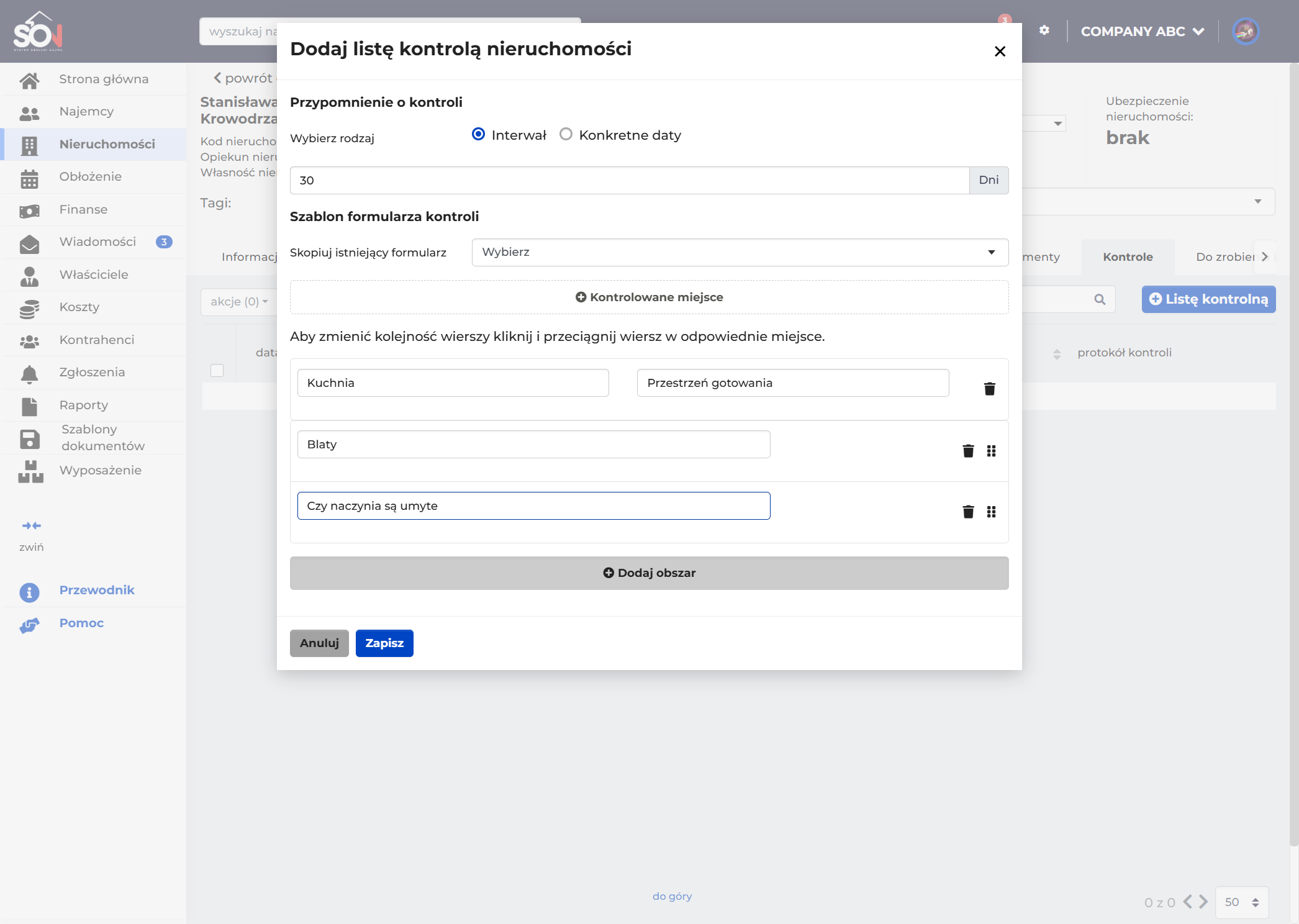Viewport: 1299px width, 924px height.
Task: Delete the Kuchnia area with trash icon
Action: pos(990,389)
